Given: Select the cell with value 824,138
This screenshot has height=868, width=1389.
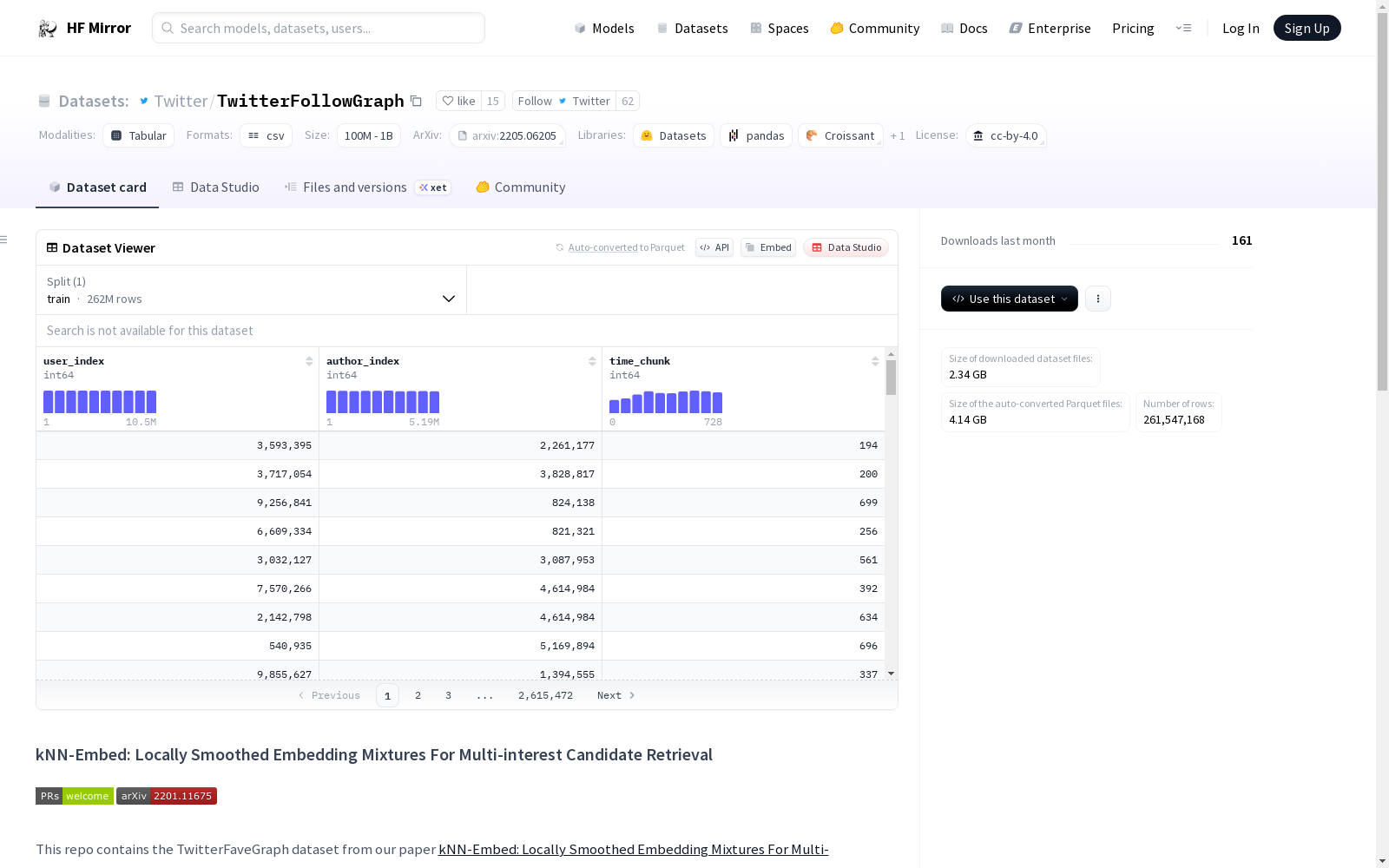Looking at the screenshot, I should pos(460,503).
